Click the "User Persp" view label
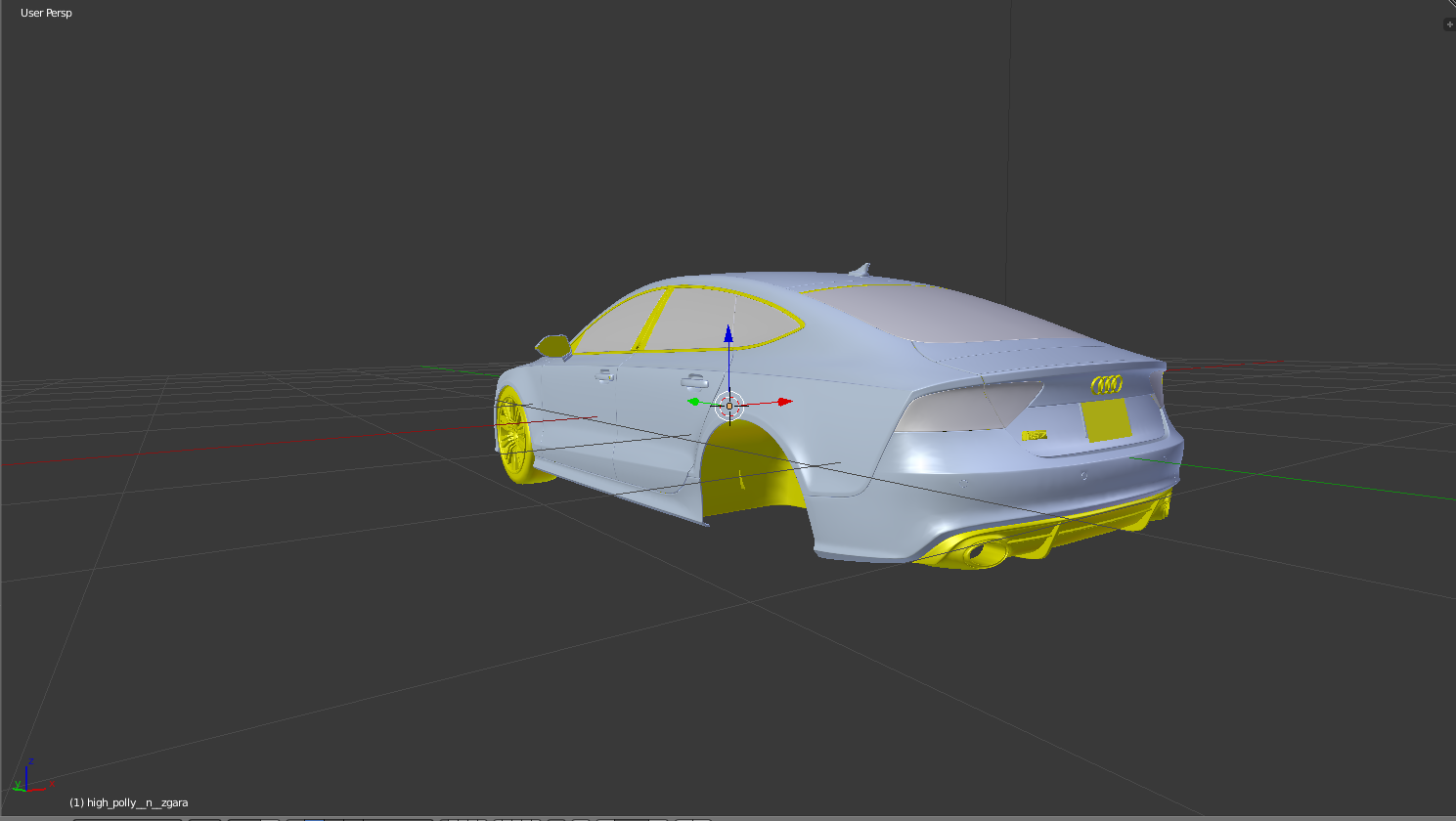The height and width of the screenshot is (821, 1456). coord(46,13)
